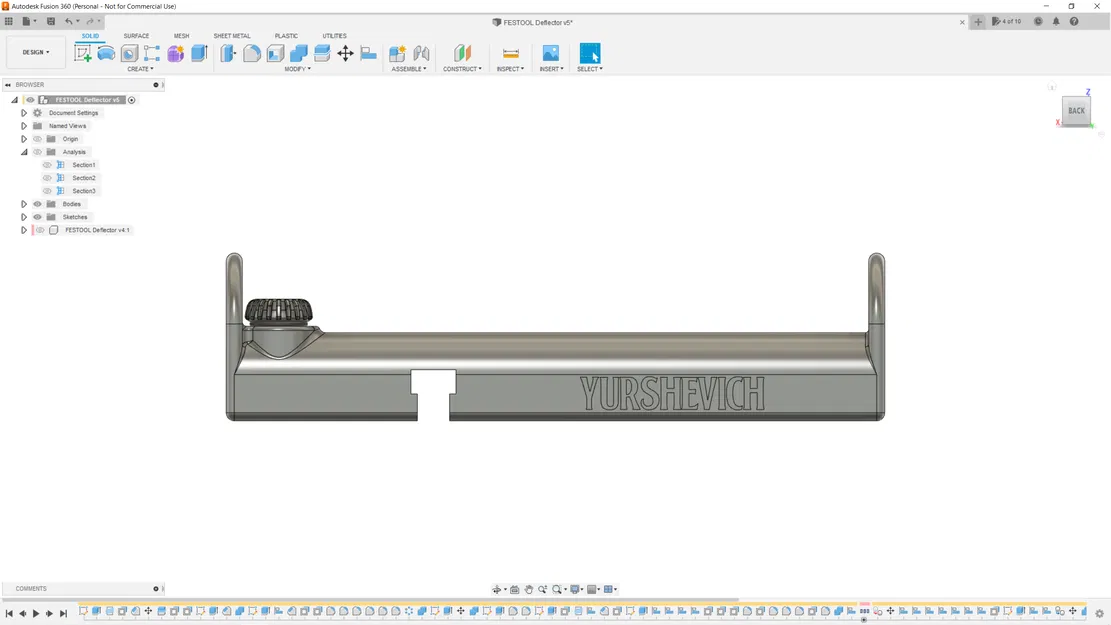Open the SHEET METAL tab
This screenshot has height=625, width=1111.
click(232, 35)
